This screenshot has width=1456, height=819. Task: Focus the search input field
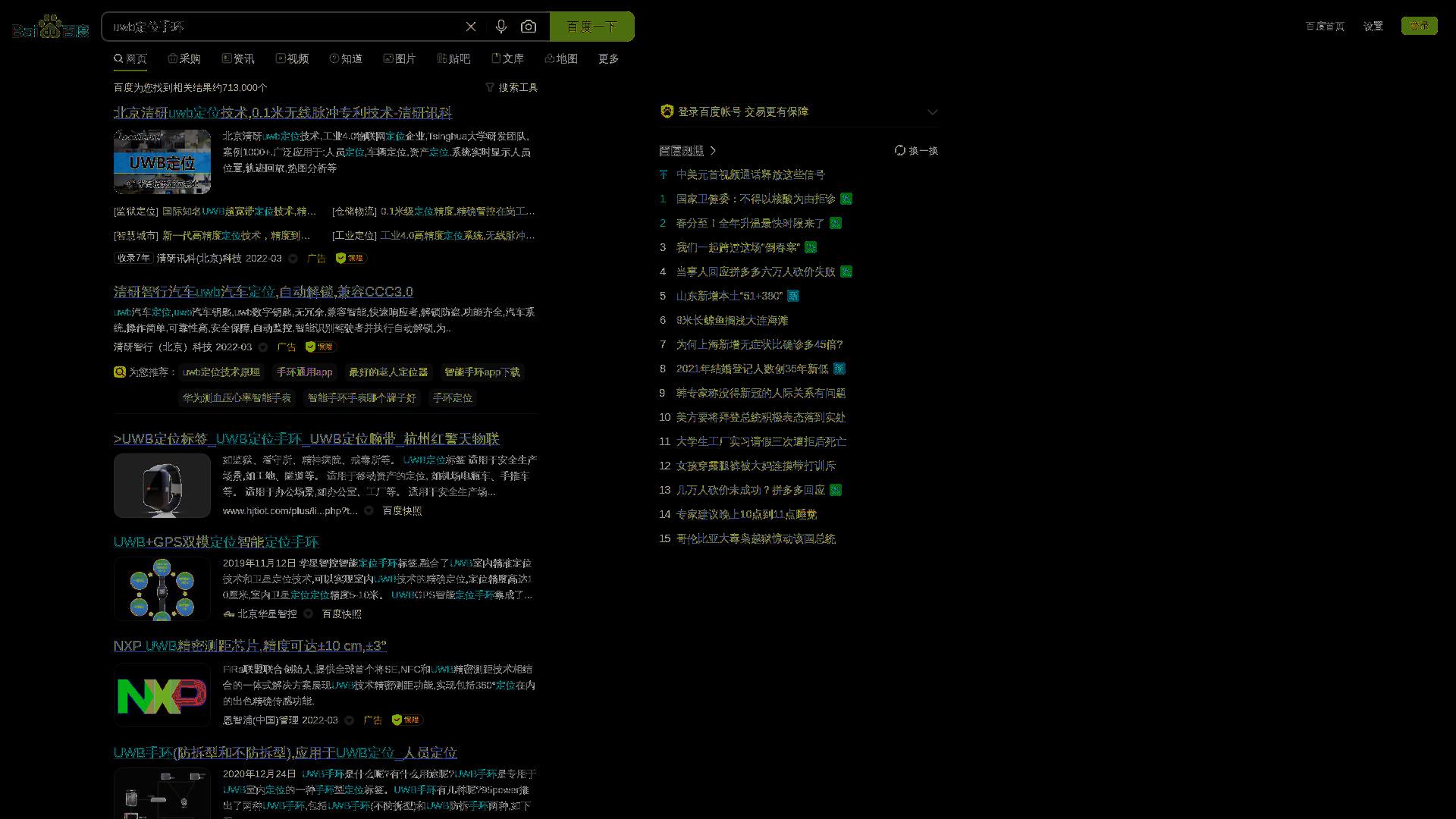(x=284, y=27)
